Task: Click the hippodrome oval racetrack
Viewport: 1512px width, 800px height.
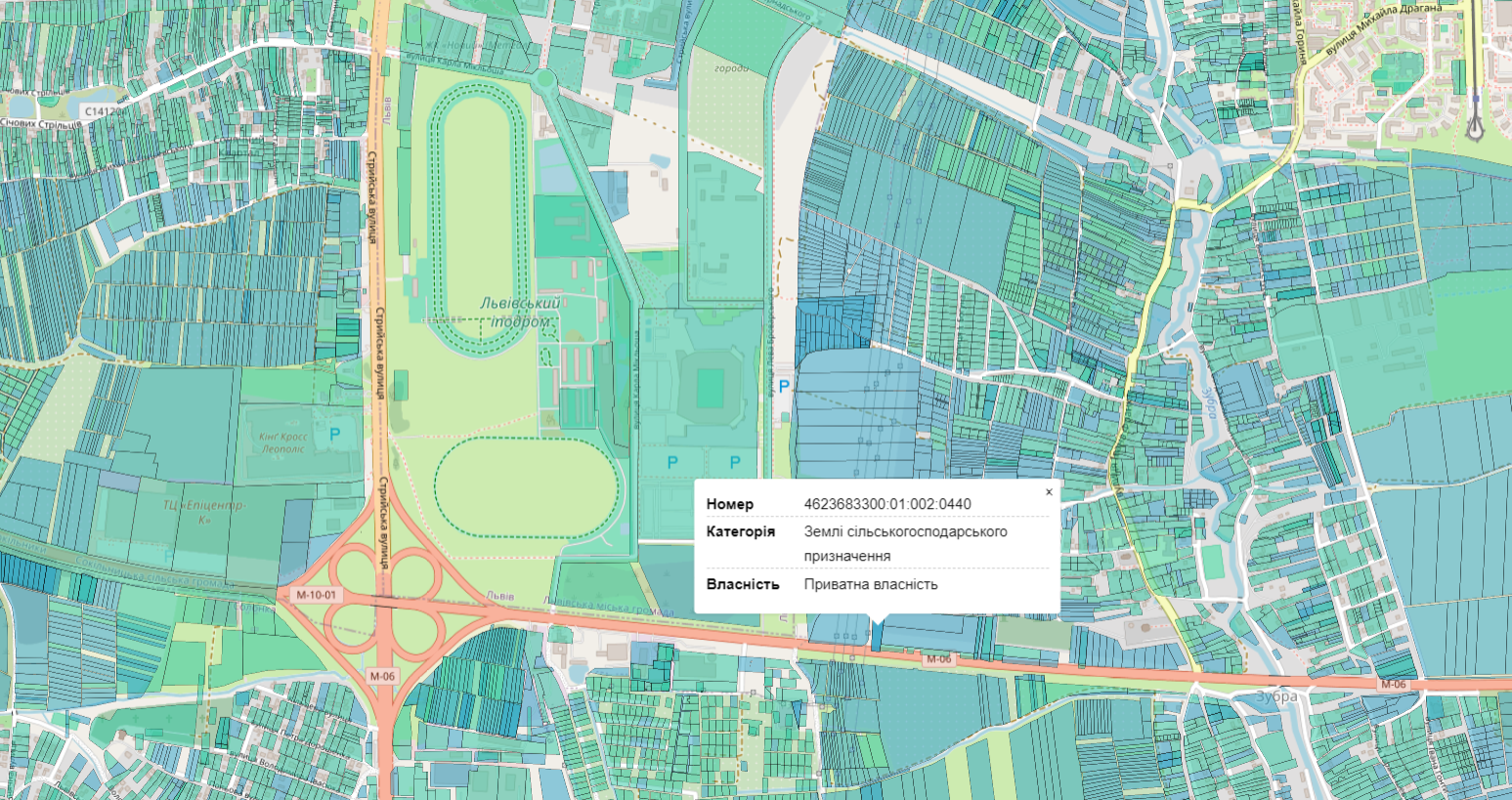Action: click(481, 218)
